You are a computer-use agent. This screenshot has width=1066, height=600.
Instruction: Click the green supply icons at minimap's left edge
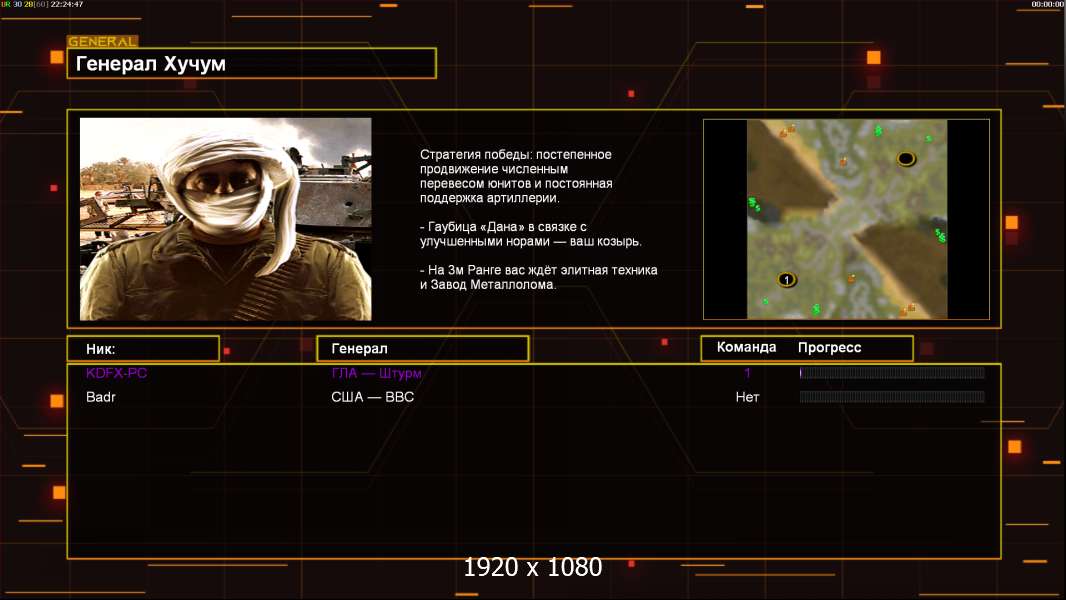(x=754, y=204)
